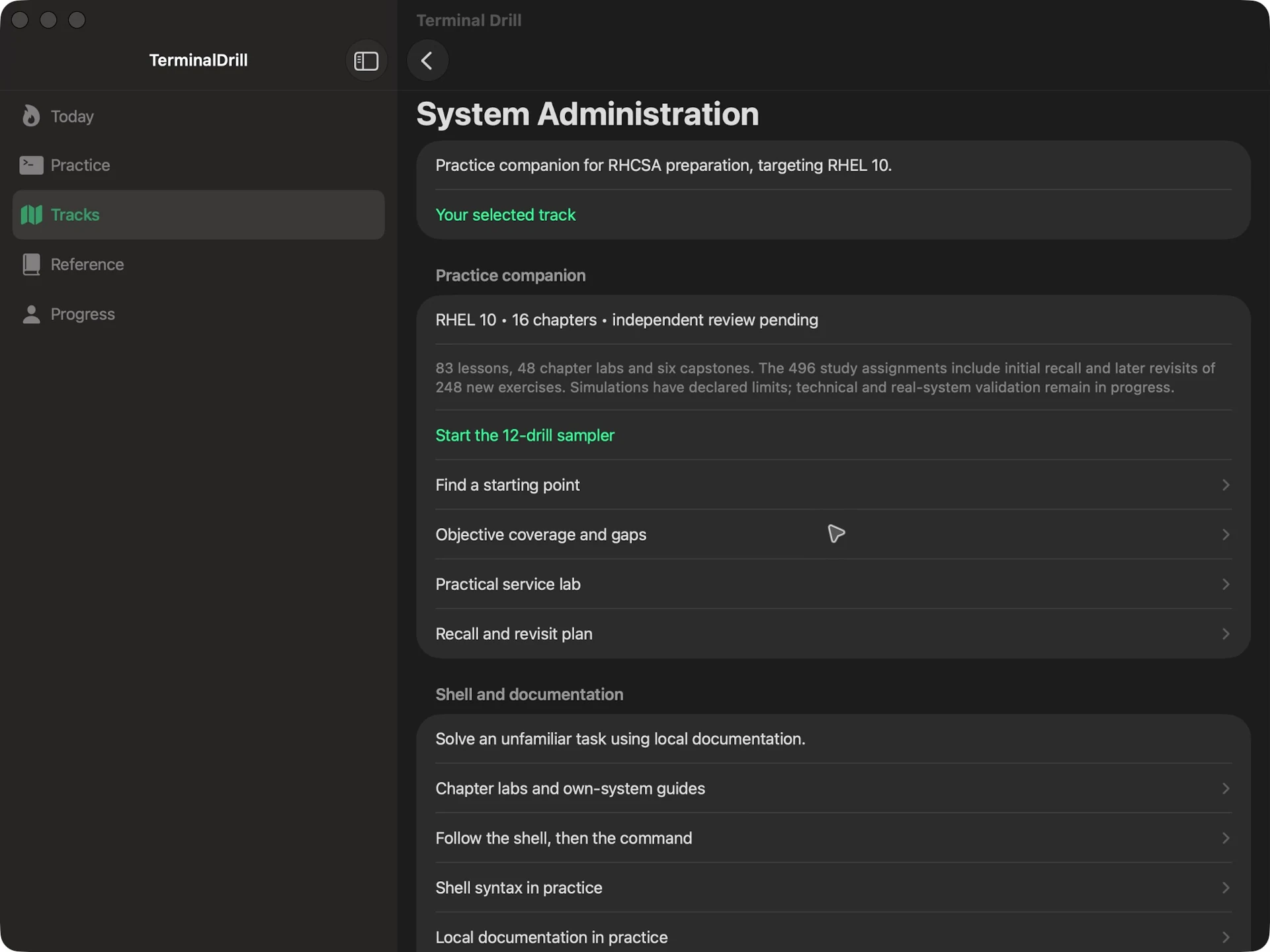Click the Shell and documentation header

pos(529,694)
